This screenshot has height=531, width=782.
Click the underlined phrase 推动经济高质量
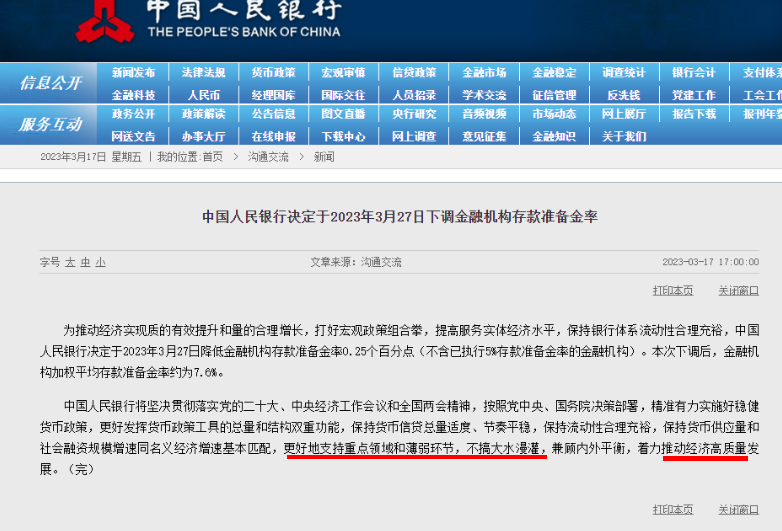pos(704,448)
